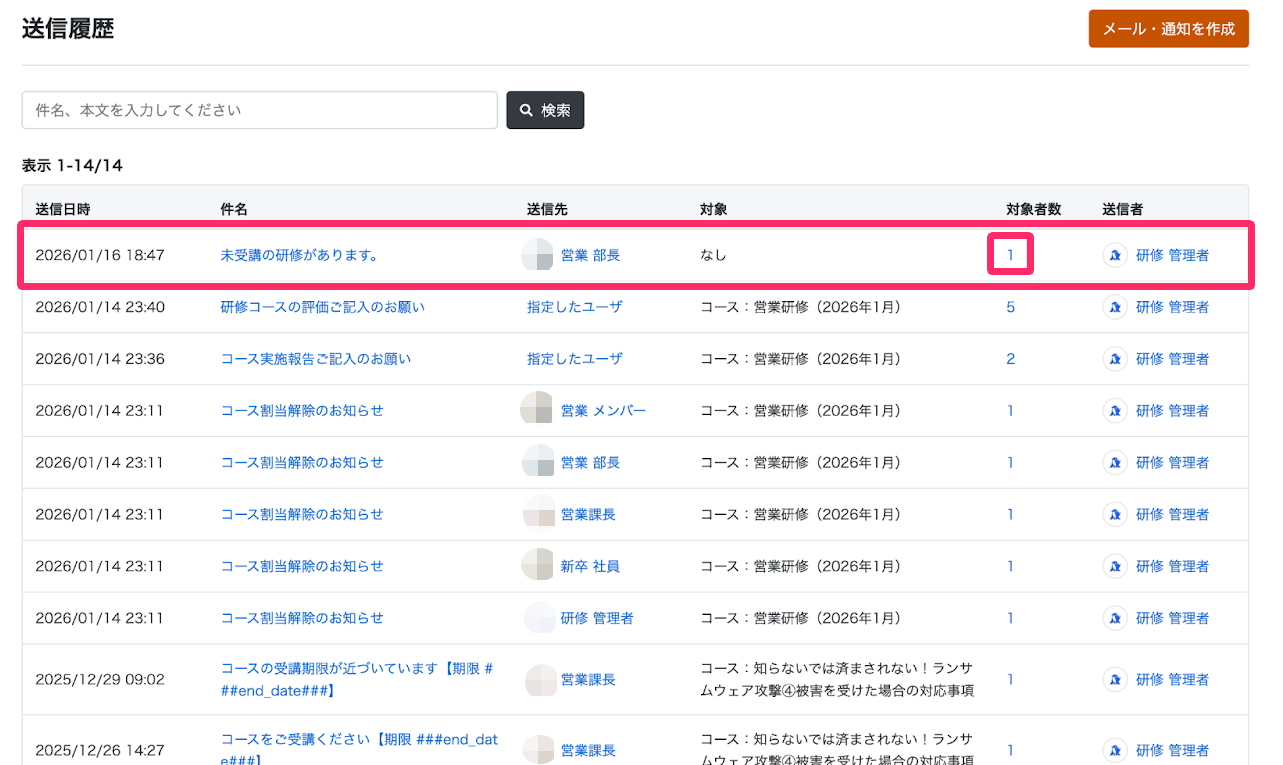Image resolution: width=1283 pixels, height=765 pixels.
Task: Focus the 件名、本文 search input field
Action: pos(260,110)
